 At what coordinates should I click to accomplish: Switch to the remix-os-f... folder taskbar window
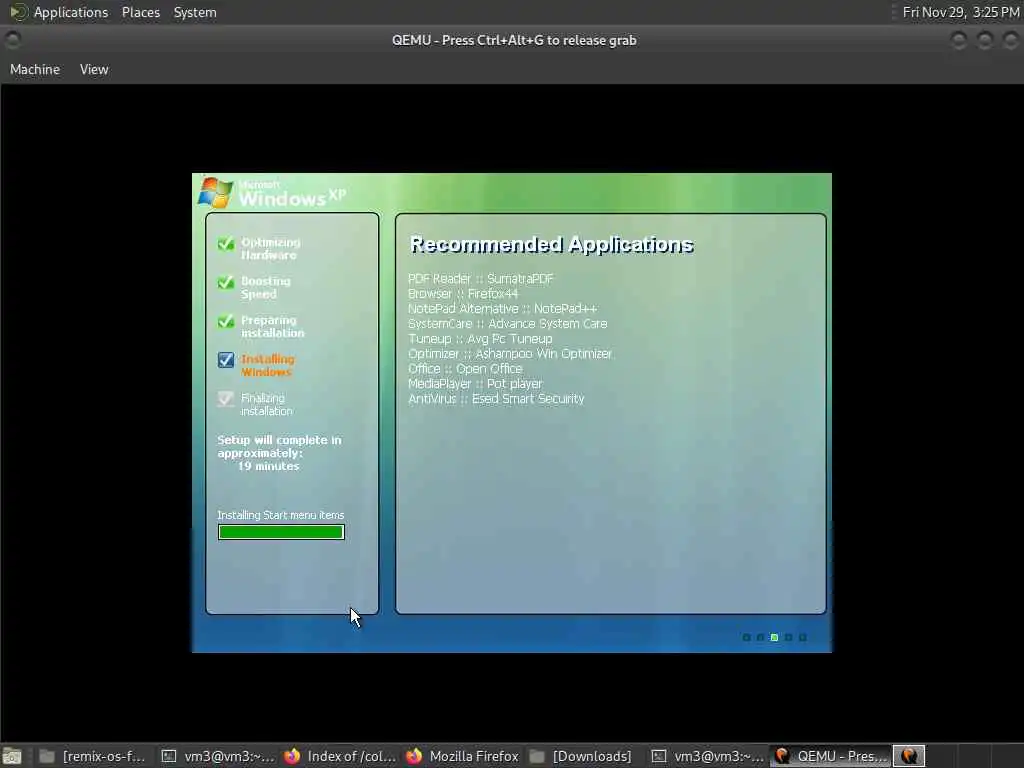[x=92, y=756]
